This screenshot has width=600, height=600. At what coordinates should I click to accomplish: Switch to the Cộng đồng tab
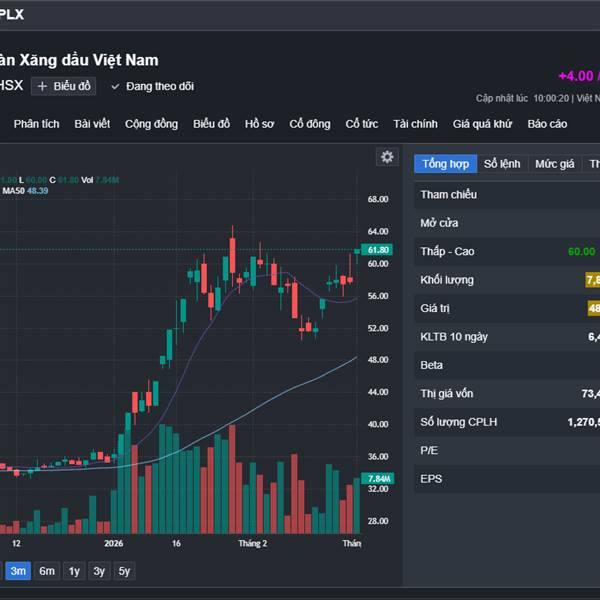[x=151, y=124]
